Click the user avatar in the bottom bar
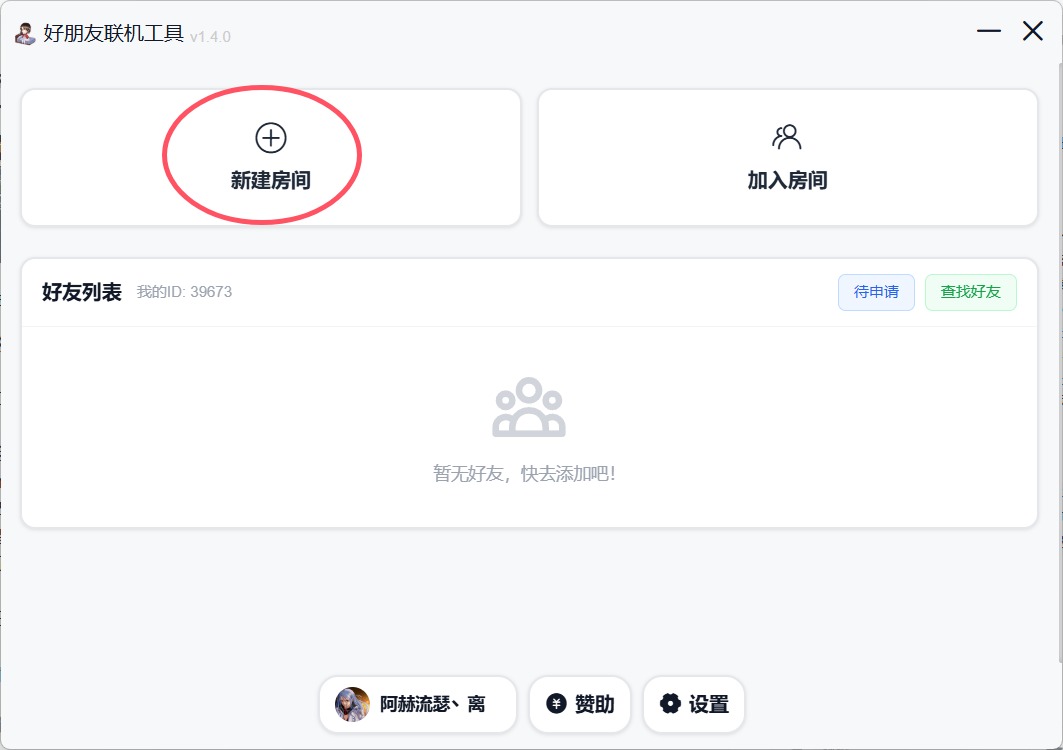 pos(353,704)
